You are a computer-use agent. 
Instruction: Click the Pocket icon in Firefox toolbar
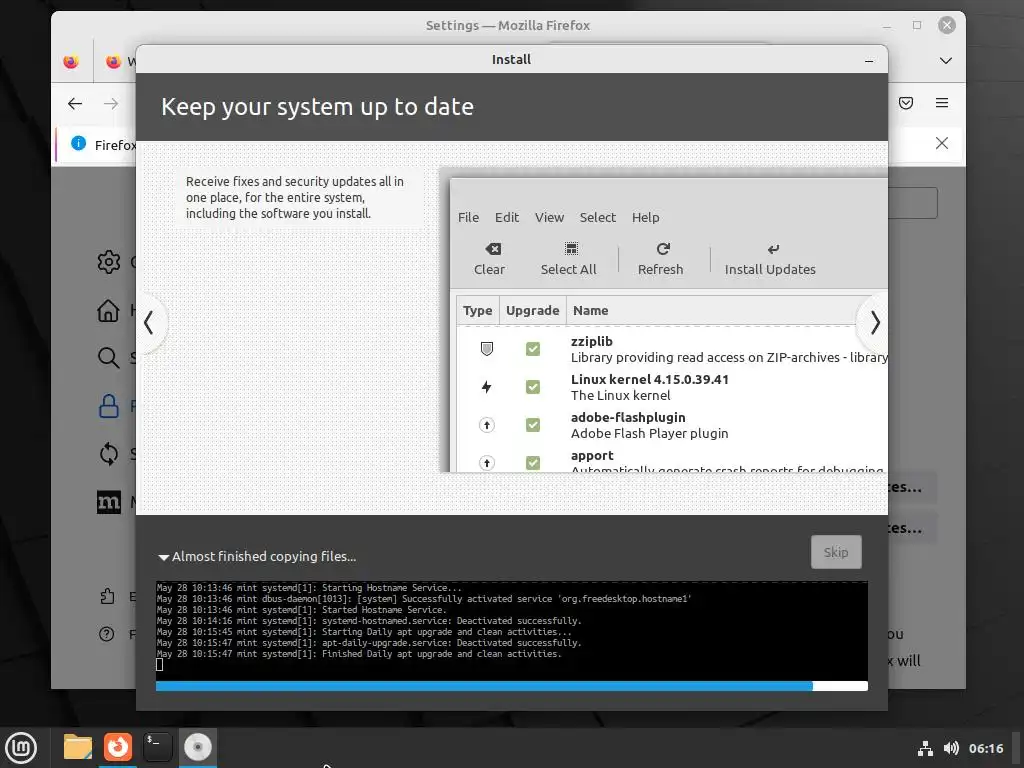tap(906, 103)
